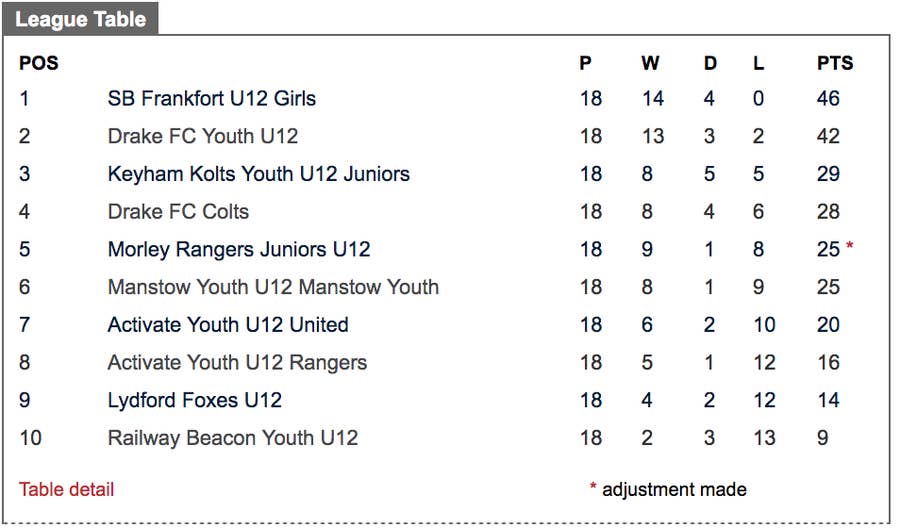Select Activate Youth U12 Rangers

click(237, 362)
